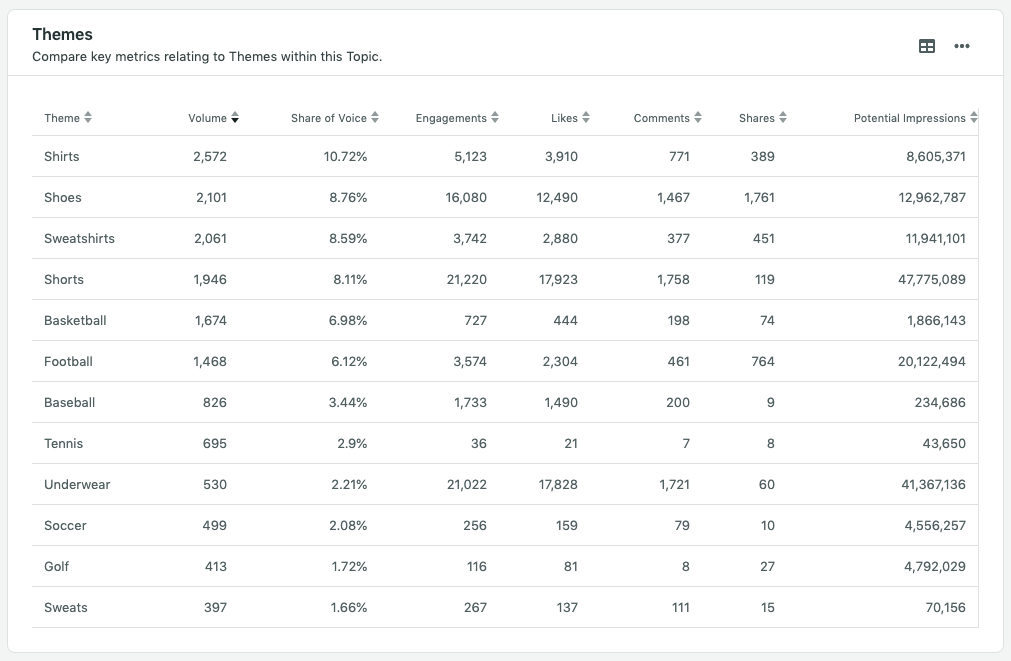Click the Share of Voice header label
1011x661 pixels.
pos(328,118)
